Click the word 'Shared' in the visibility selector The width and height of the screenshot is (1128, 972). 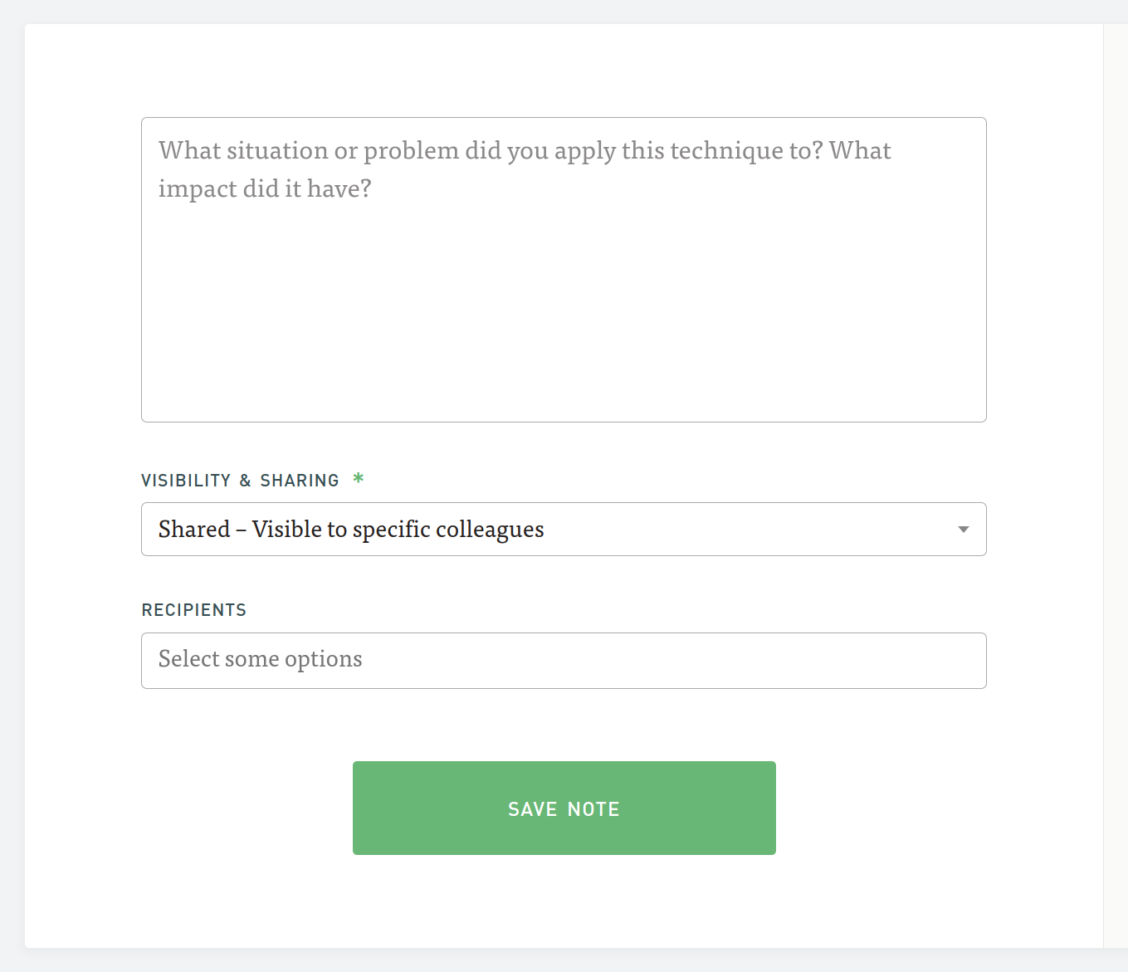pyautogui.click(x=194, y=529)
